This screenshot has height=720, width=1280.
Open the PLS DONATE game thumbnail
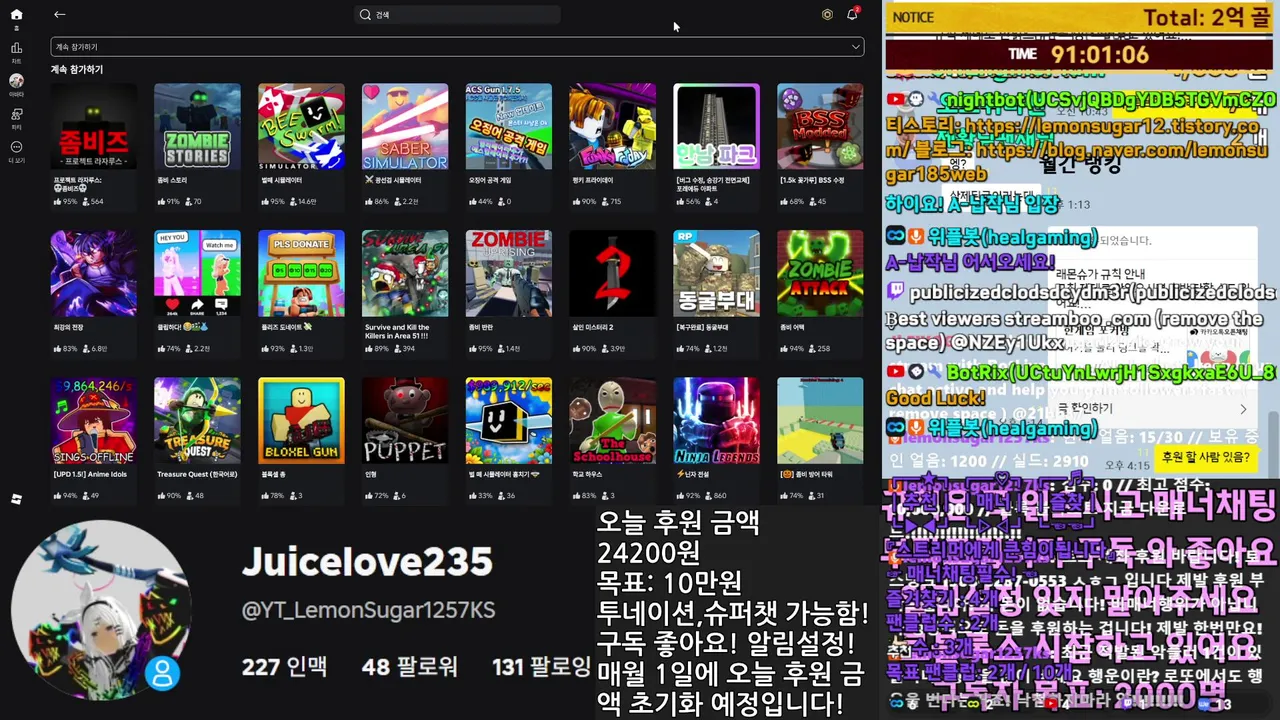(301, 273)
